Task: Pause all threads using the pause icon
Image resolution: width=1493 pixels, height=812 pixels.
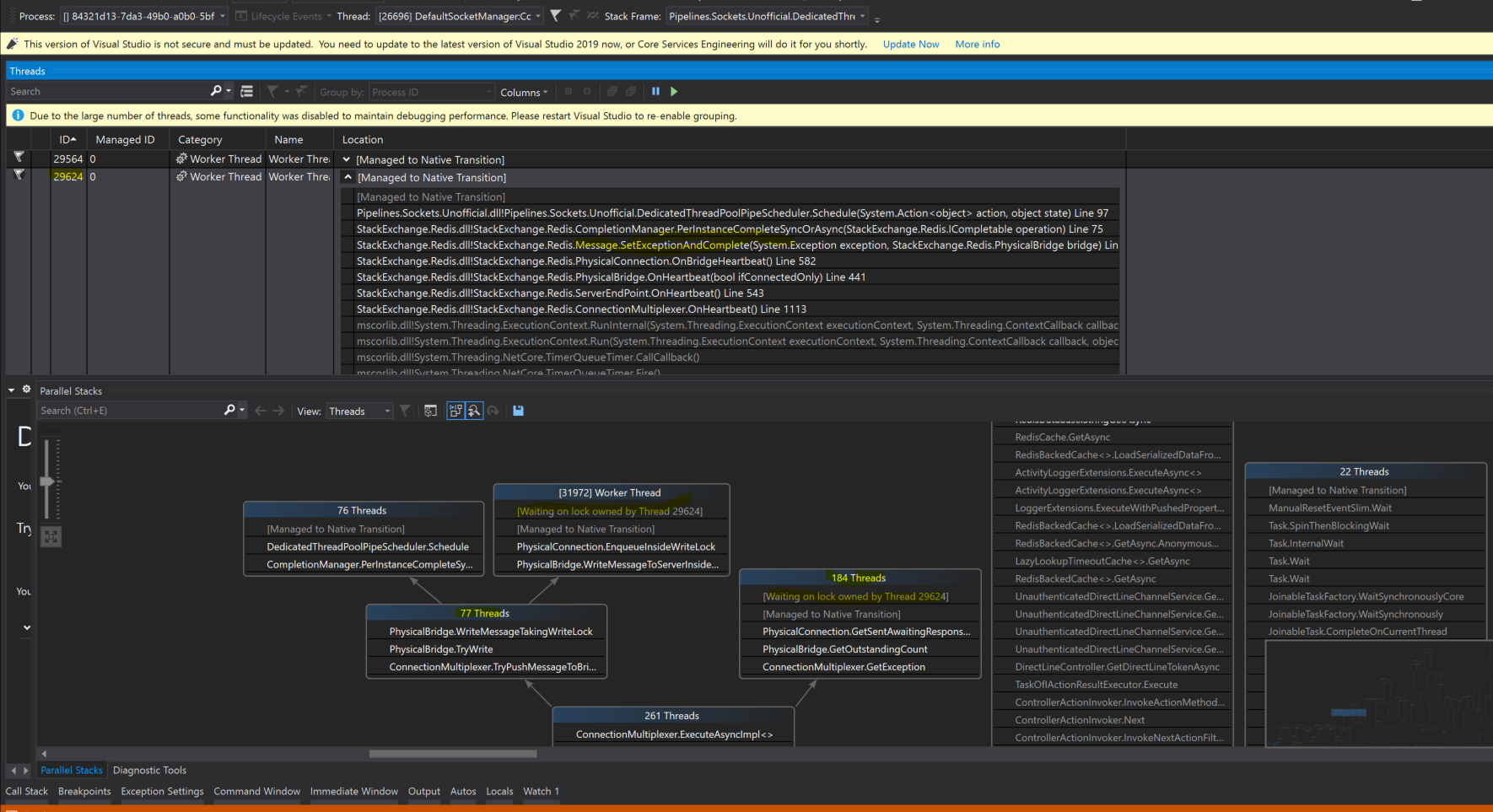Action: coord(655,91)
